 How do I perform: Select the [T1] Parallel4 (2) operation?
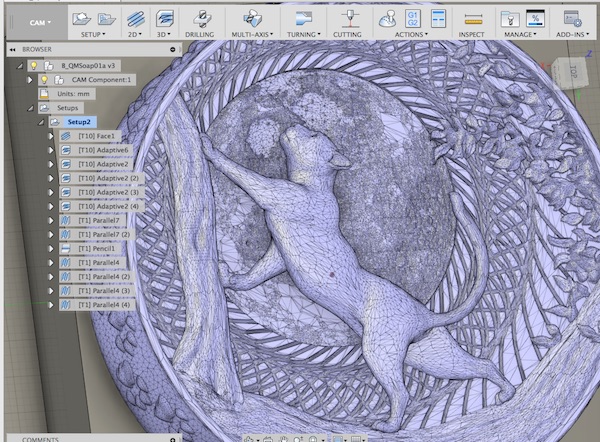[x=104, y=277]
